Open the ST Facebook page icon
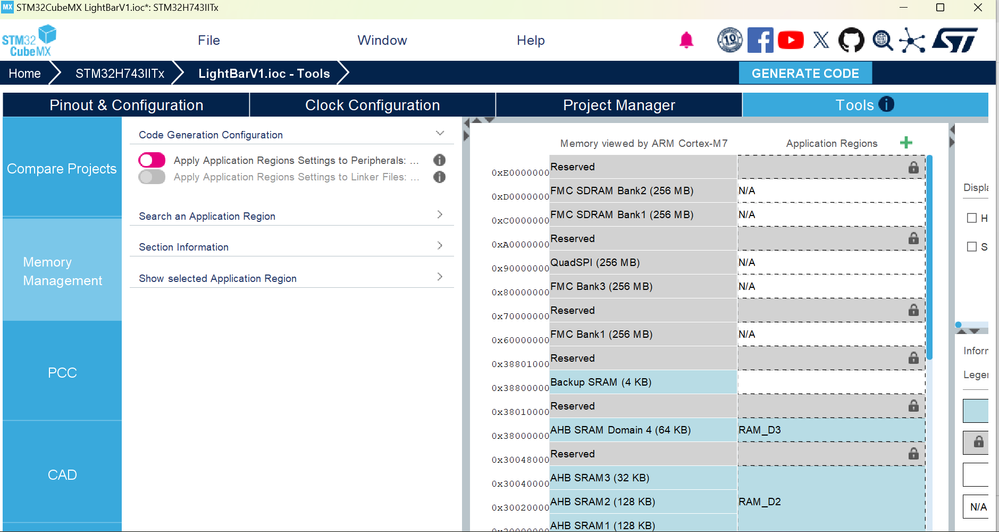This screenshot has width=999, height=532. [x=760, y=40]
